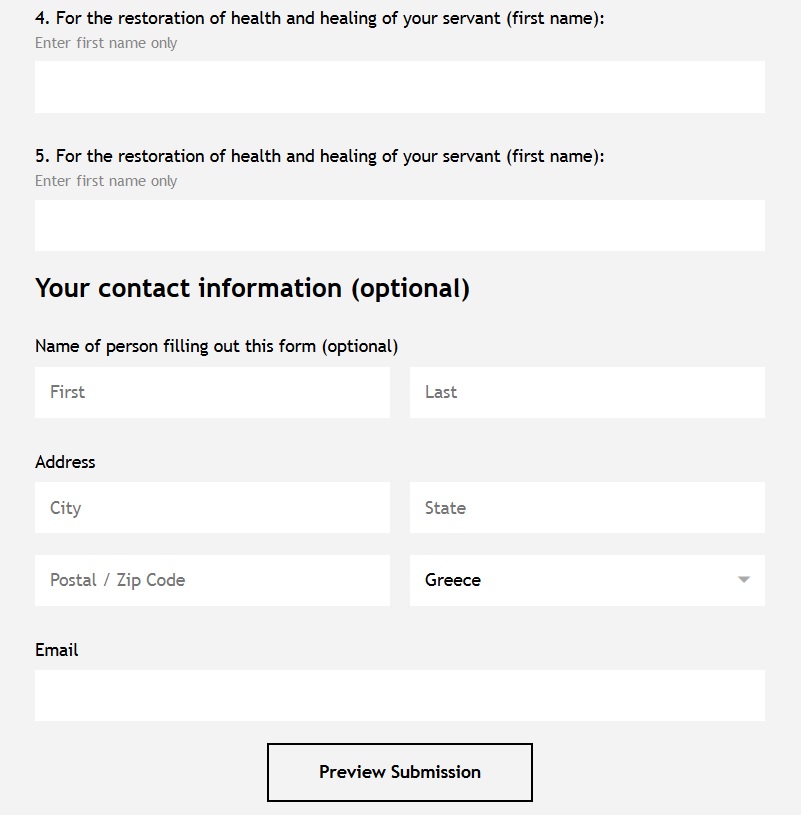
Task: Click 'Enter first name only' hint under item 4
Action: [106, 43]
